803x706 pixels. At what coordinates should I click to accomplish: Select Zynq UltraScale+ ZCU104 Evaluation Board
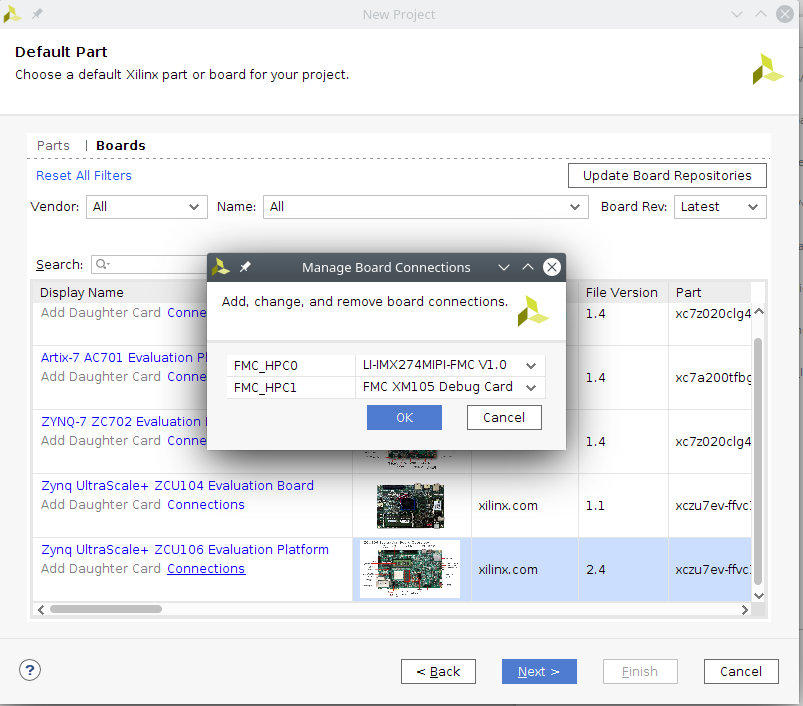point(177,485)
